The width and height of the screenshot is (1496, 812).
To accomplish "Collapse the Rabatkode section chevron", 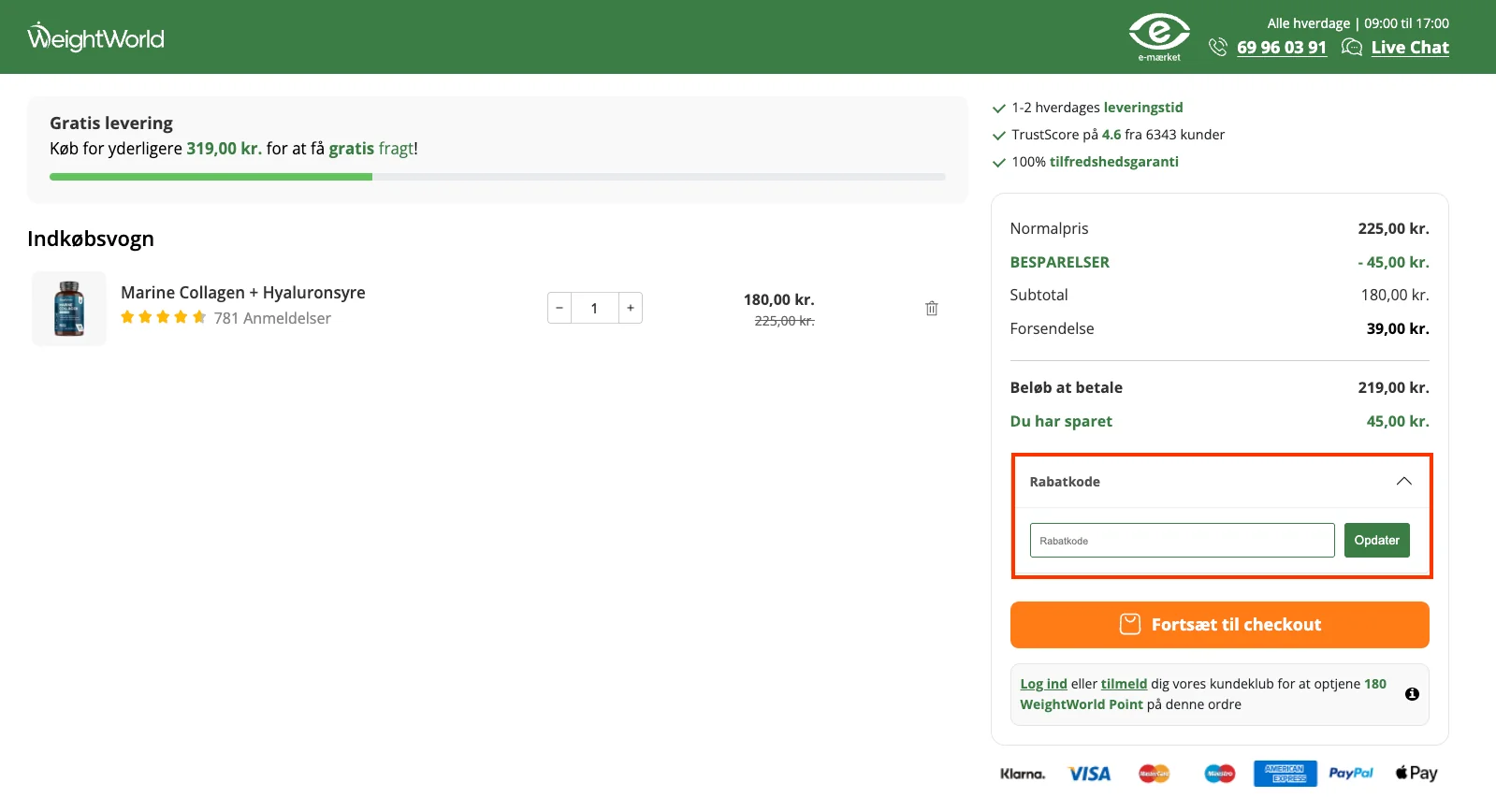I will (x=1403, y=481).
